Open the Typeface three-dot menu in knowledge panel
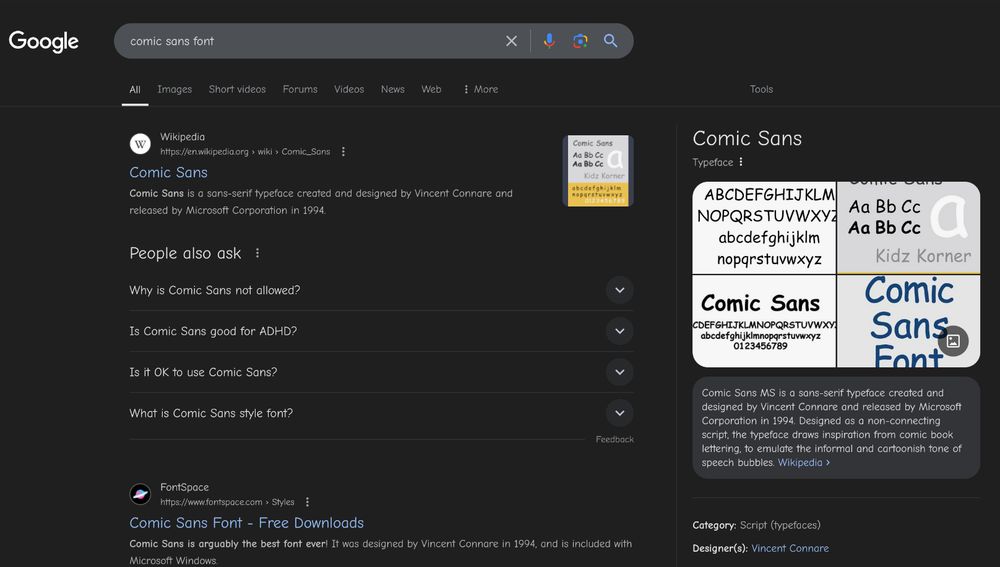This screenshot has width=1000, height=567. [x=740, y=163]
